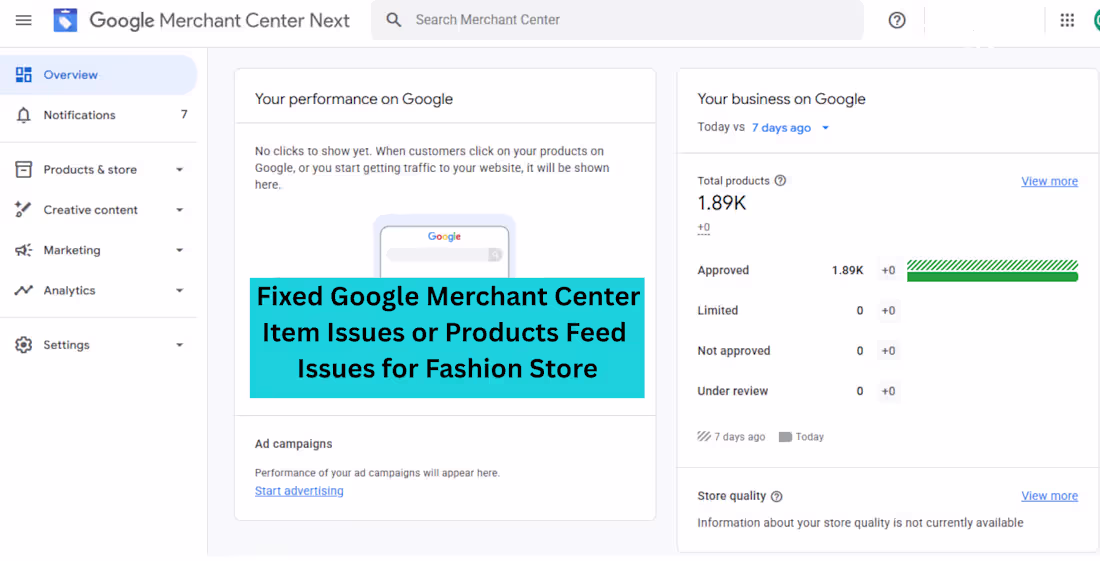
Task: Click the Total products help icon
Action: tap(780, 181)
